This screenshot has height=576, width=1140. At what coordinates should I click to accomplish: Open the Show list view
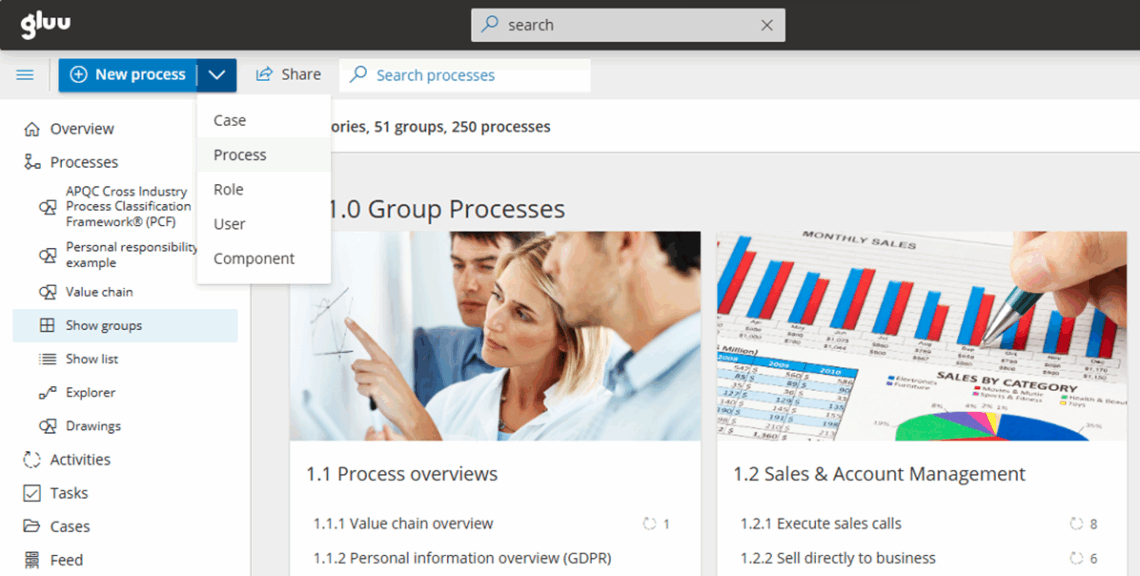pyautogui.click(x=92, y=359)
